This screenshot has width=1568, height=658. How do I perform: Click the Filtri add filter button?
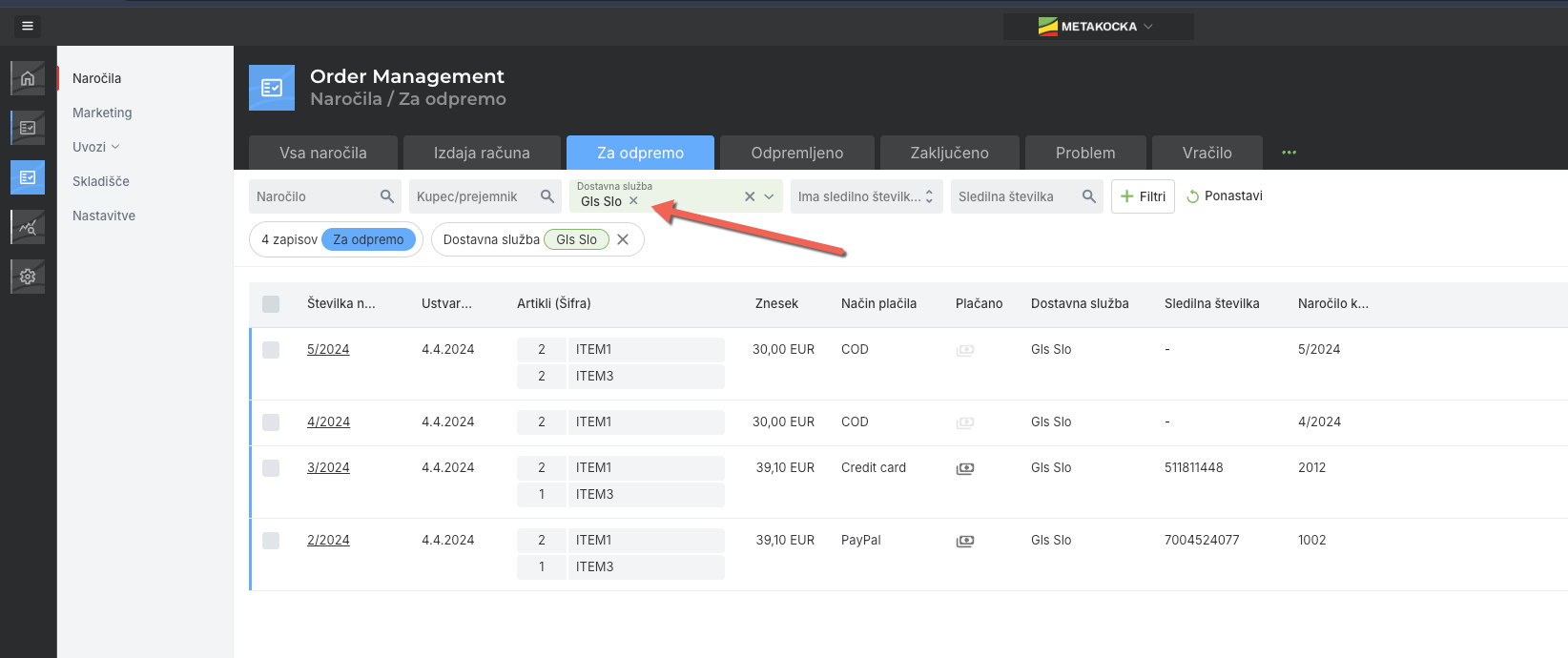coord(1143,196)
